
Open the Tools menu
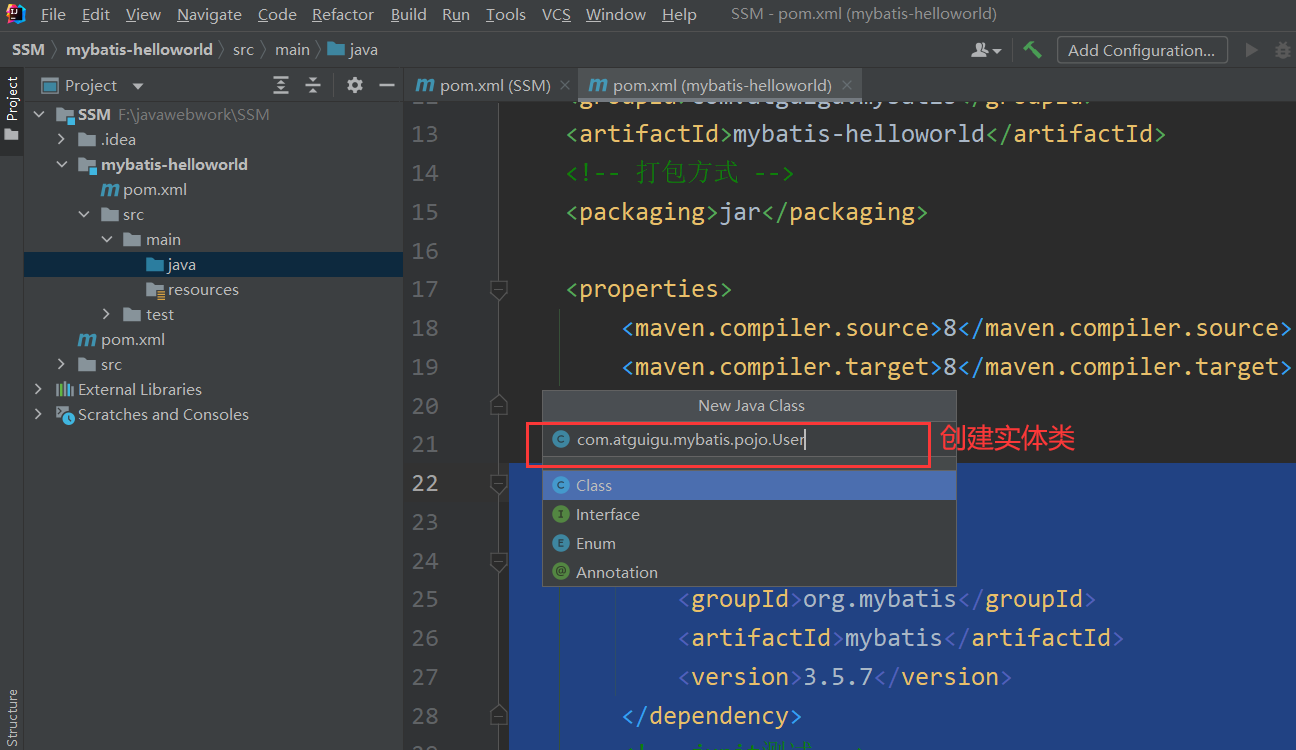click(506, 14)
